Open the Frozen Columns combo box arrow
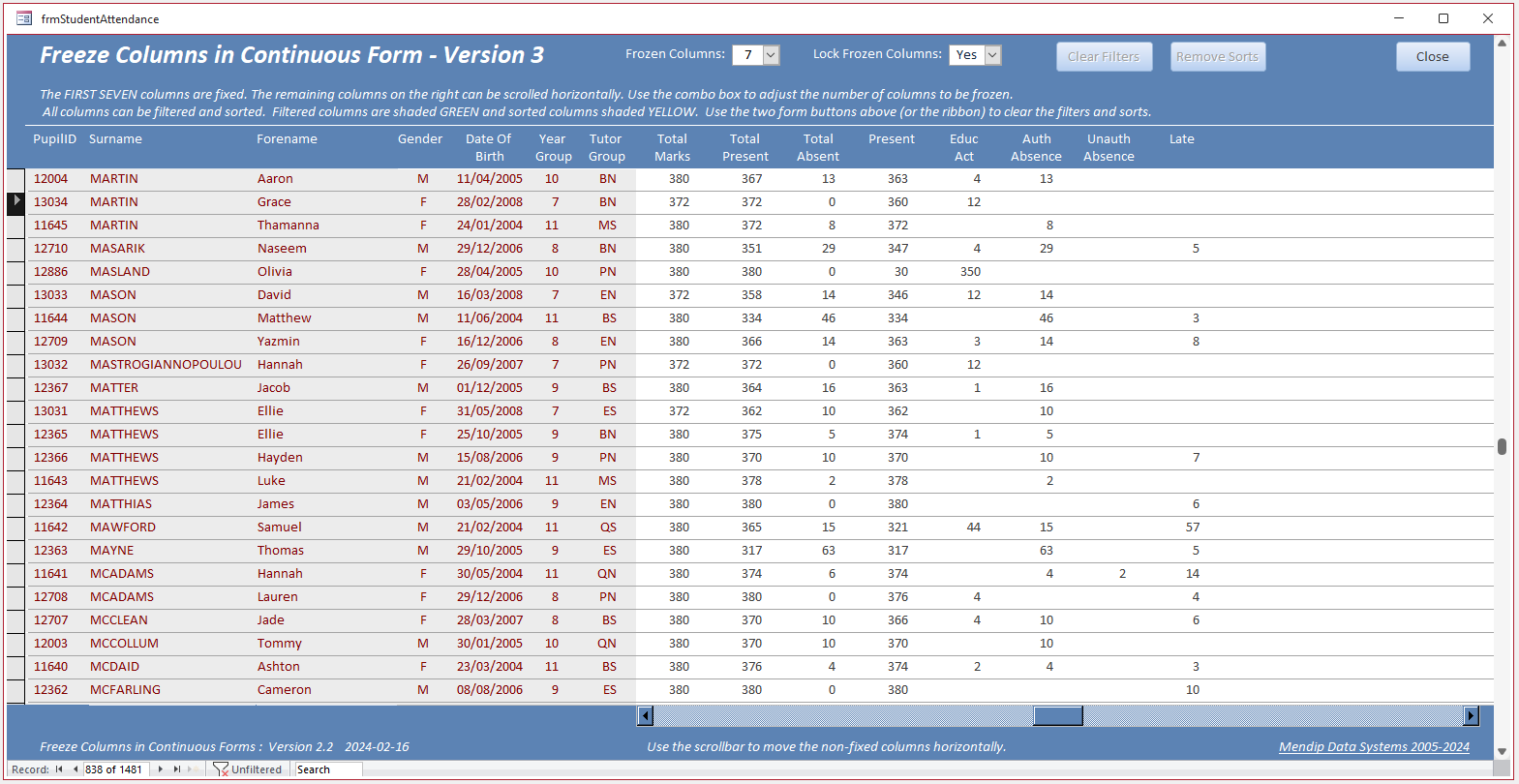 pos(772,55)
